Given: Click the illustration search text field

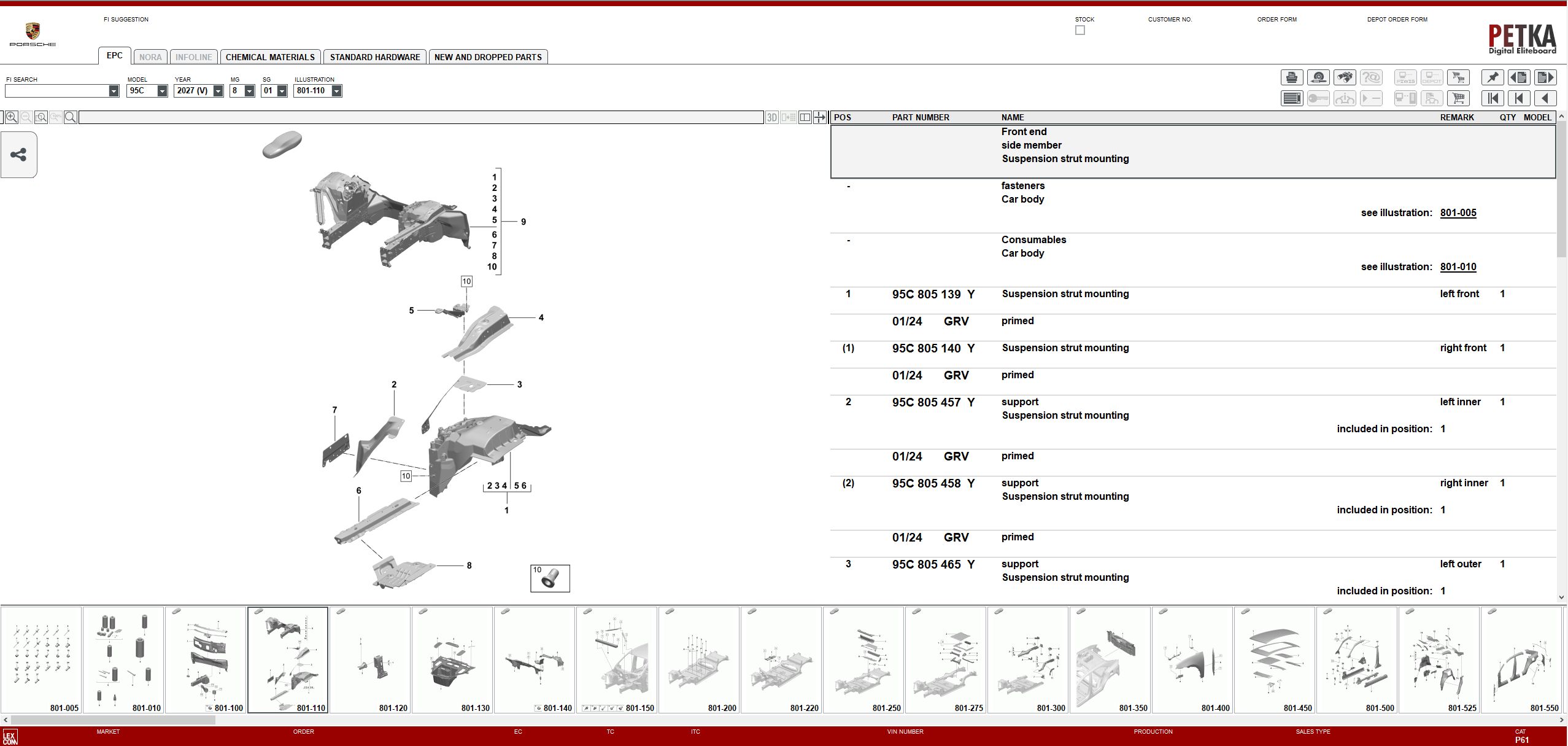Looking at the screenshot, I should [421, 117].
